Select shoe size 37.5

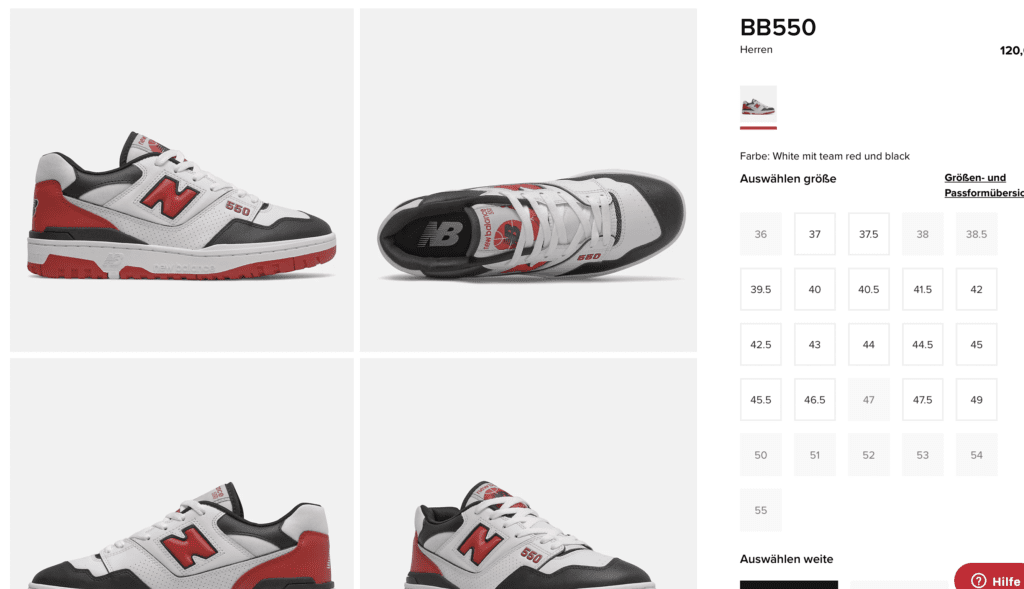[869, 234]
